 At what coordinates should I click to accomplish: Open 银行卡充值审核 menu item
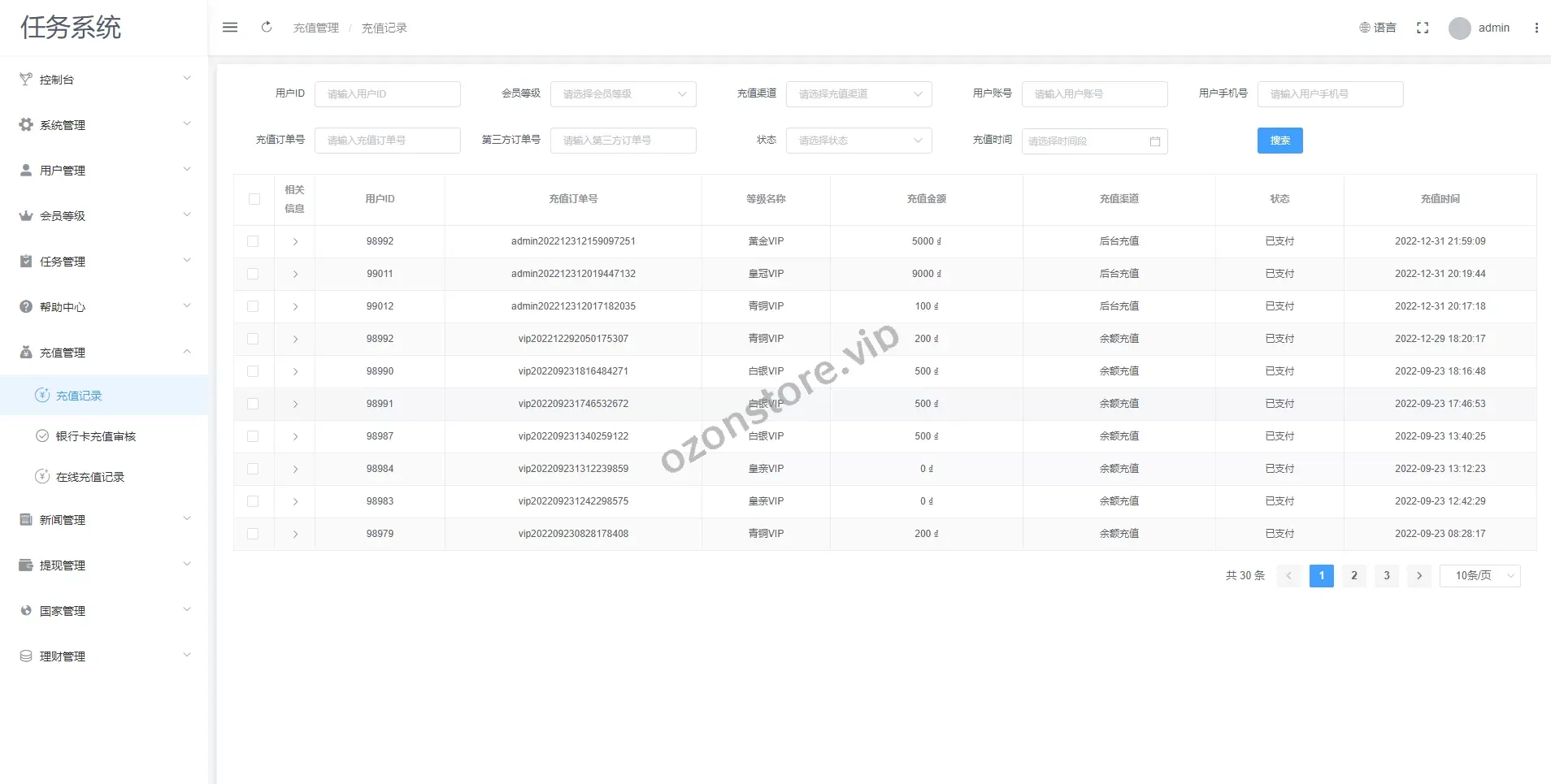tap(95, 436)
